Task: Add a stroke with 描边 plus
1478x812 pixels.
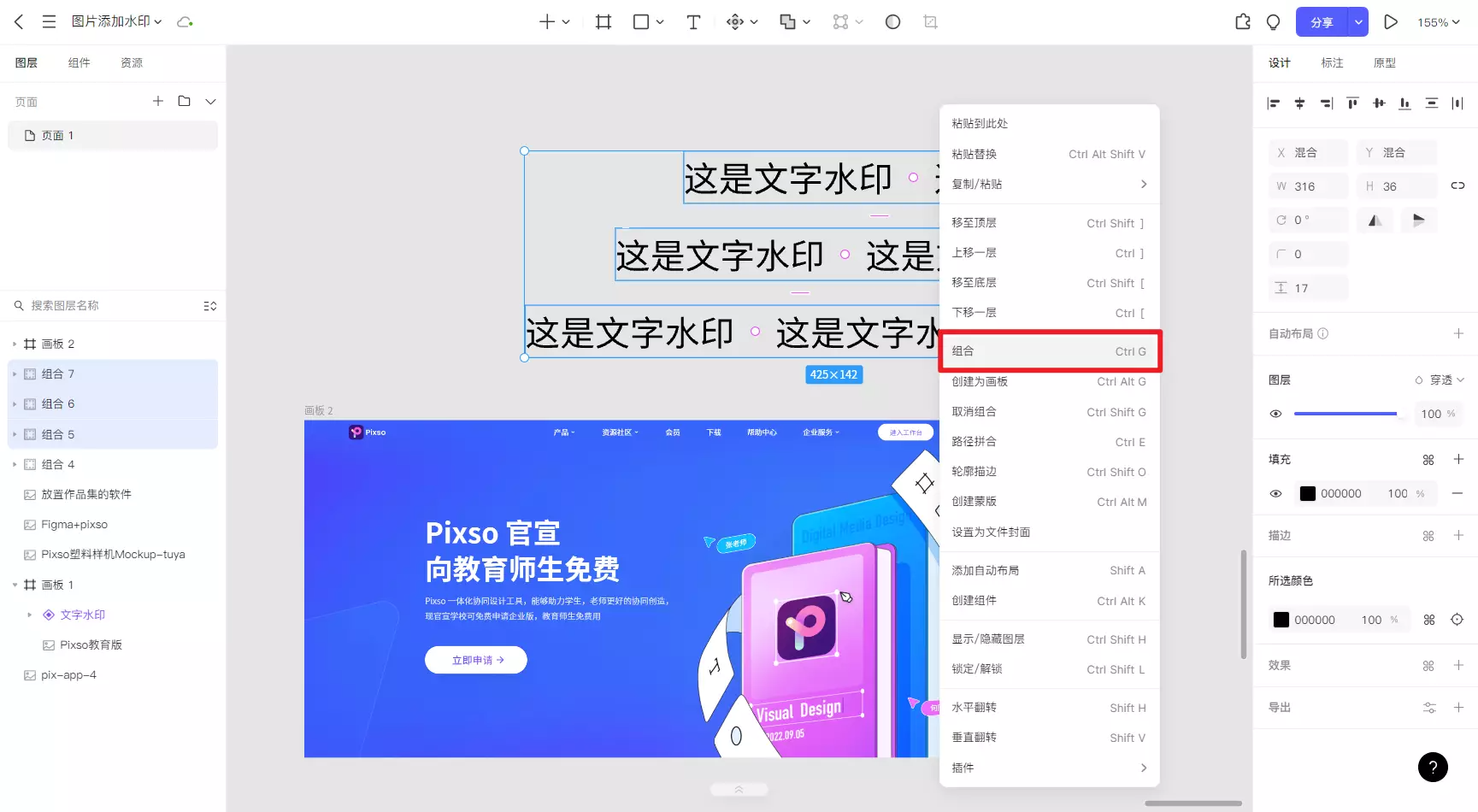Action: (1458, 535)
